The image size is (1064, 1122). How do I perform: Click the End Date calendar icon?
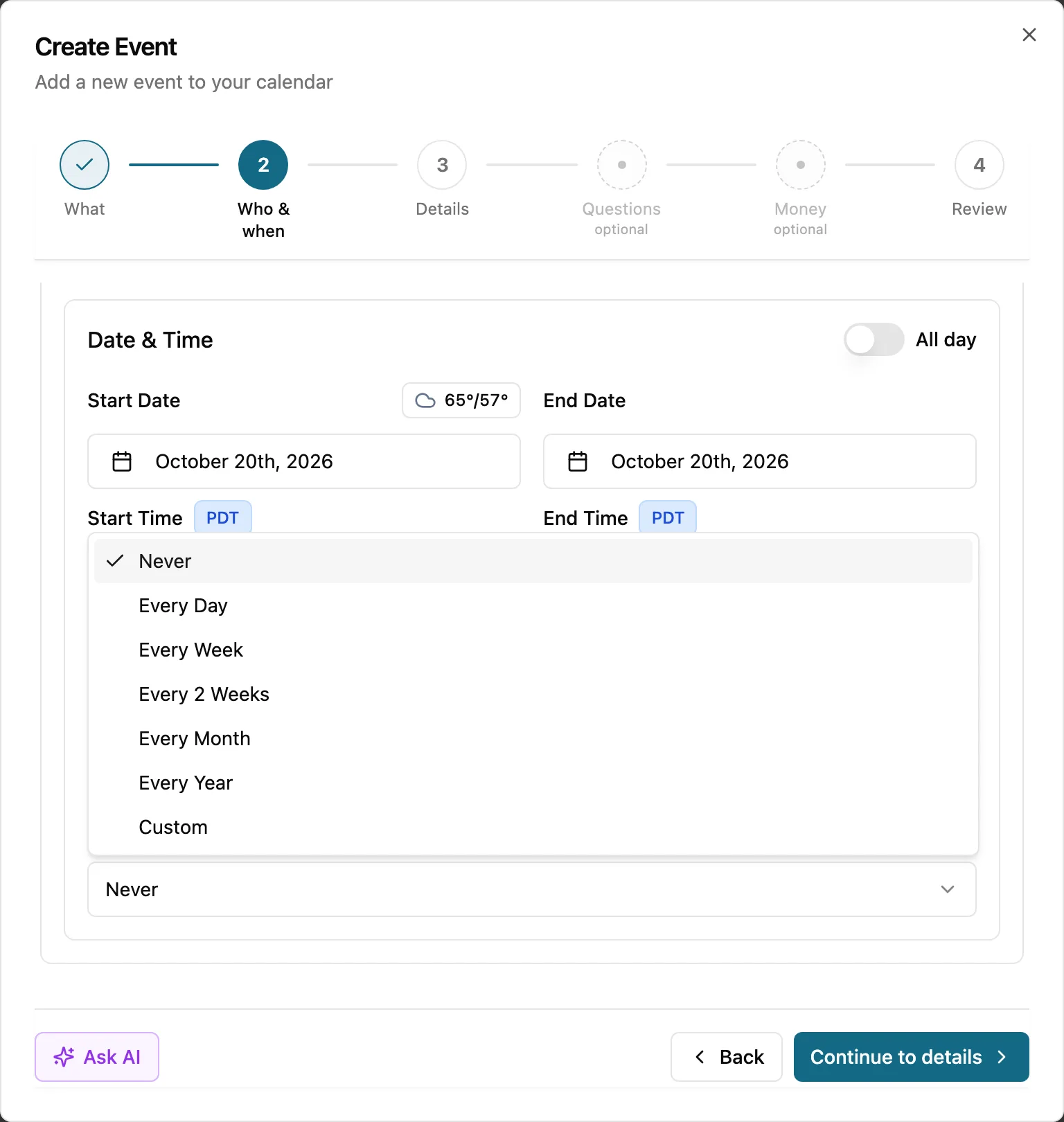(578, 461)
